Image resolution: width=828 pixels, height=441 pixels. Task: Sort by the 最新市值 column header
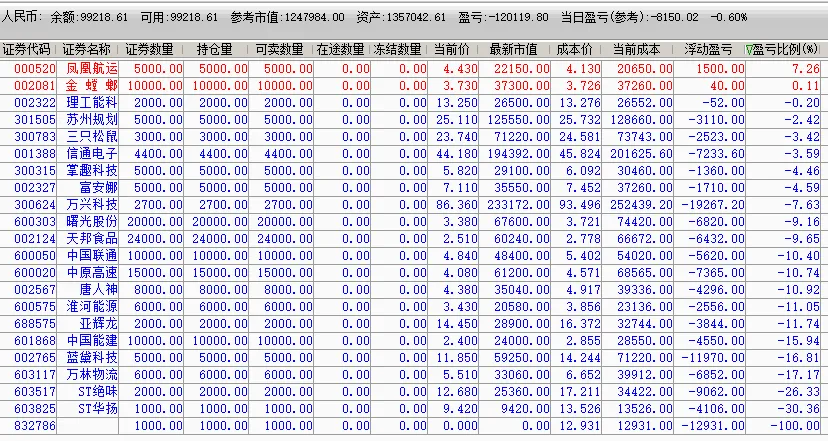coord(513,50)
